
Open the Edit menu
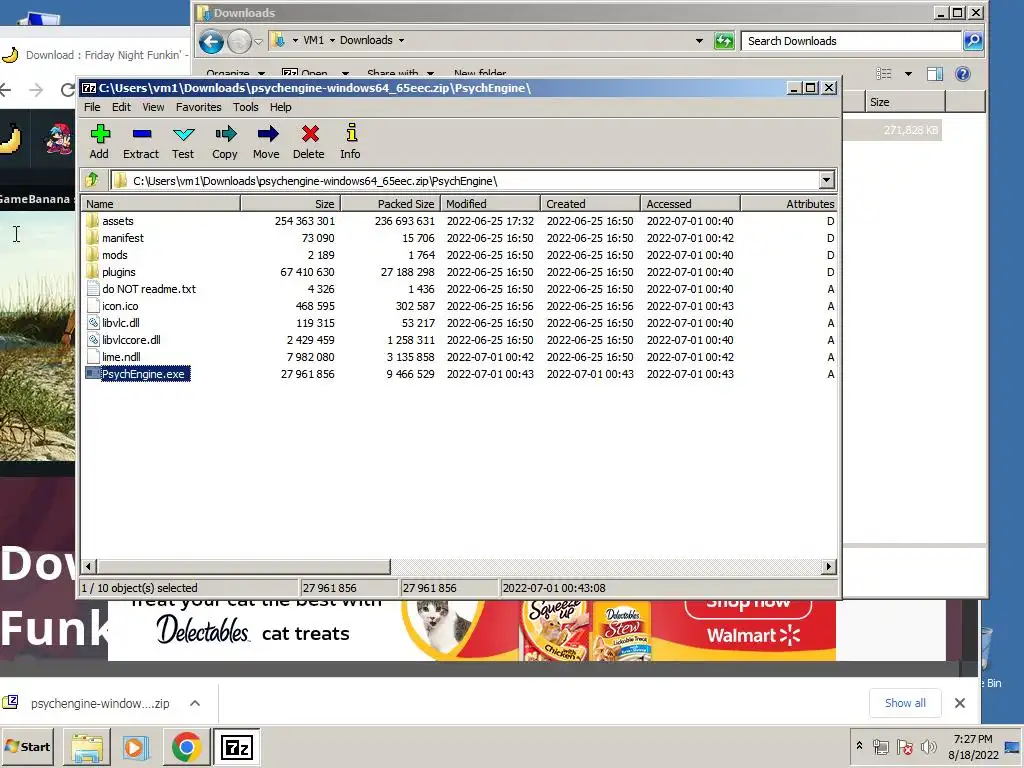click(x=121, y=107)
